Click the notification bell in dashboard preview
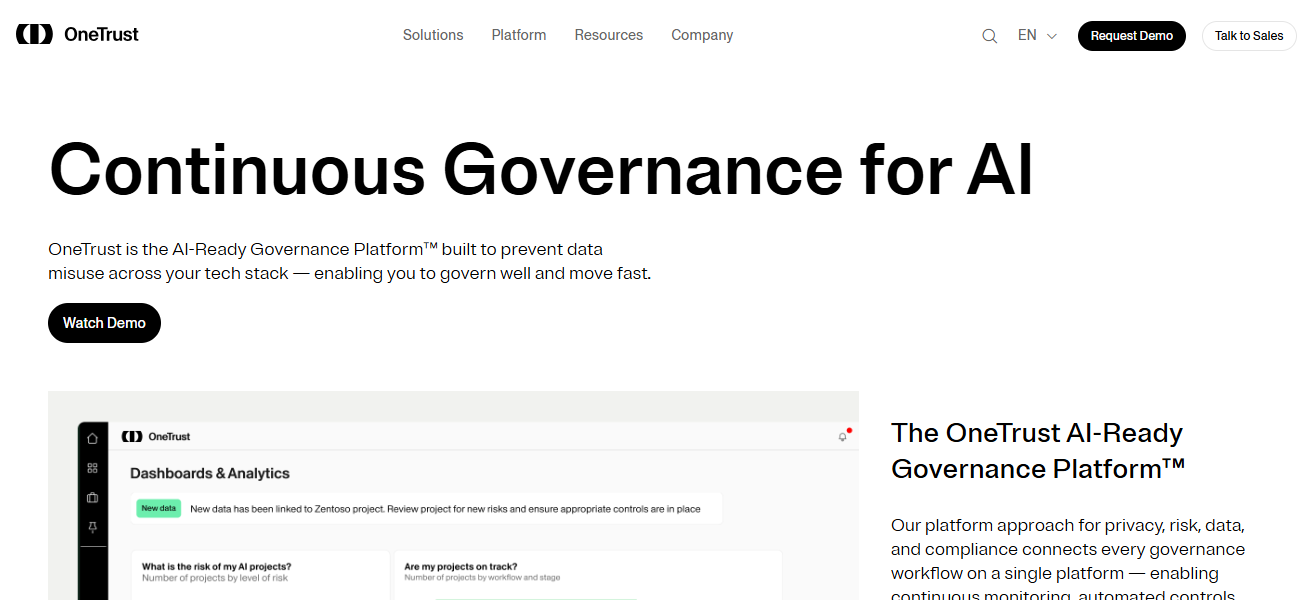This screenshot has height=600, width=1312. point(843,437)
